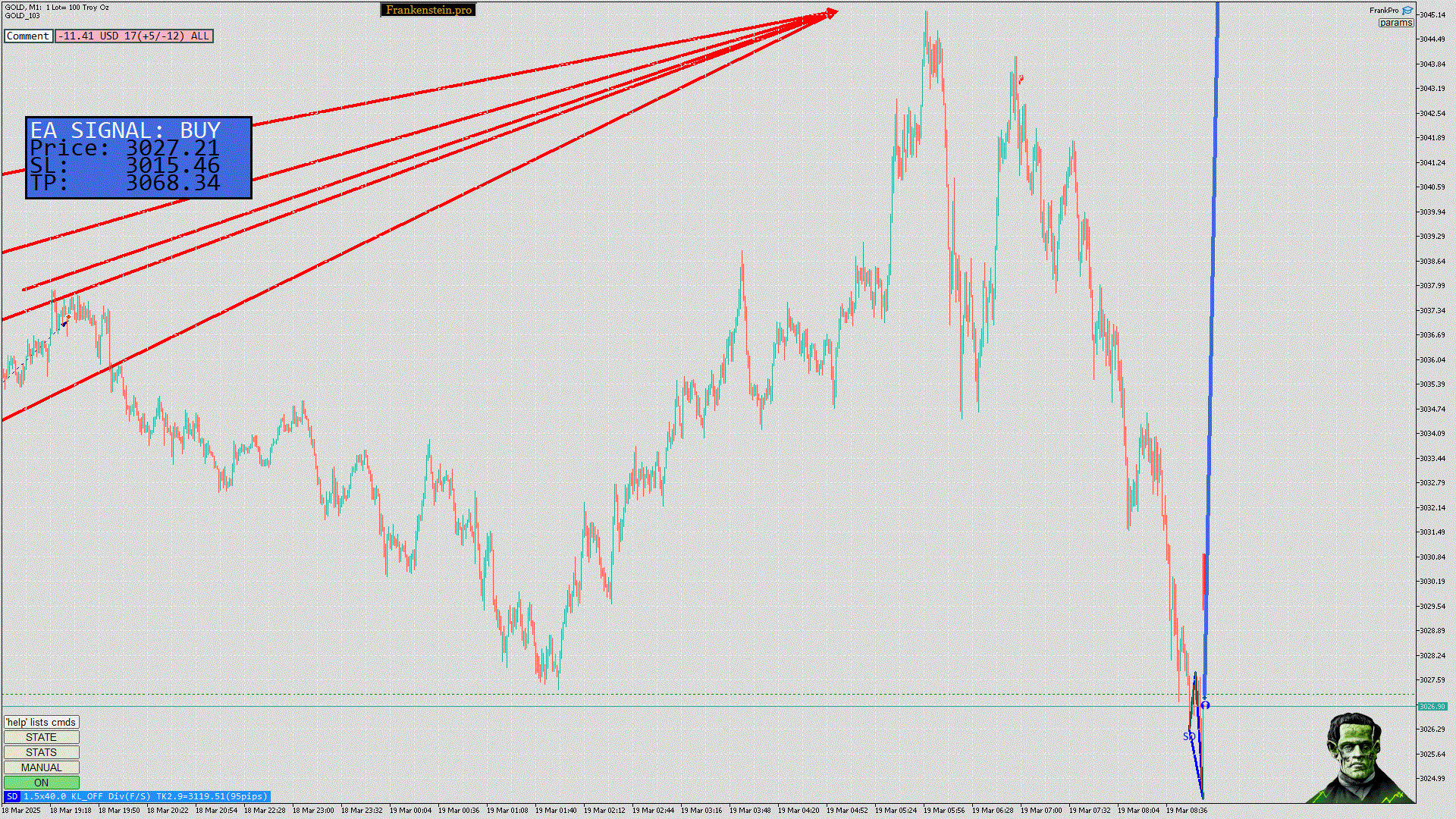Click the 3026.90 current price tag
This screenshot has height=819, width=1456.
(x=1432, y=706)
